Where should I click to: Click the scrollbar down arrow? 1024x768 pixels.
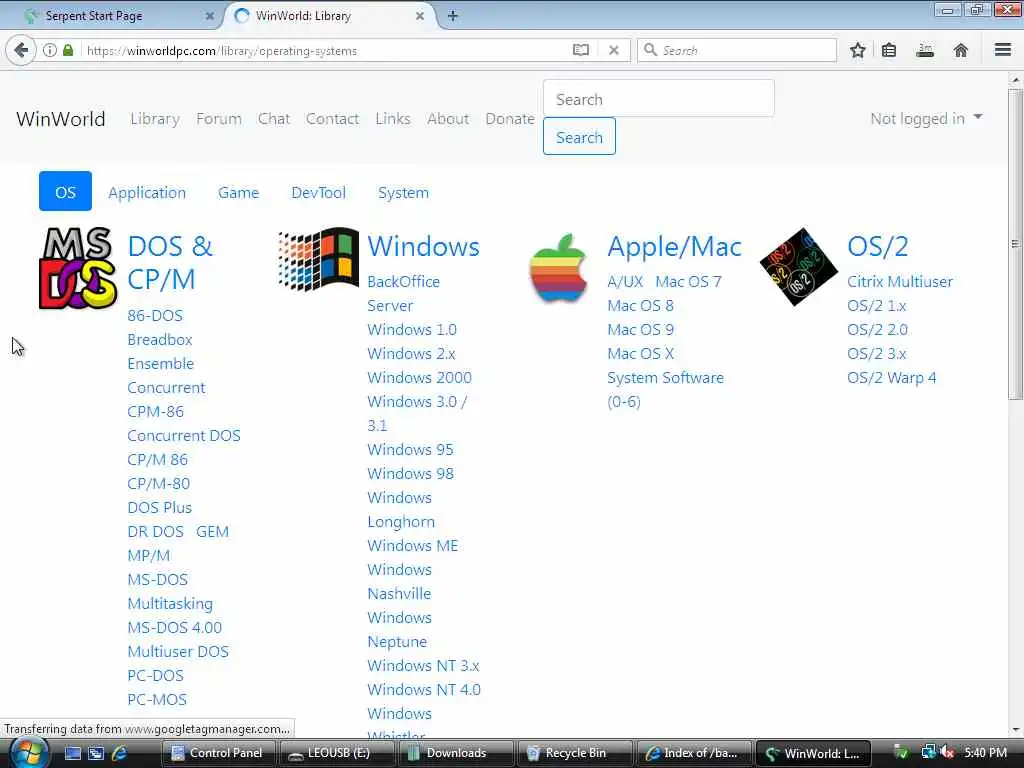(x=1015, y=730)
